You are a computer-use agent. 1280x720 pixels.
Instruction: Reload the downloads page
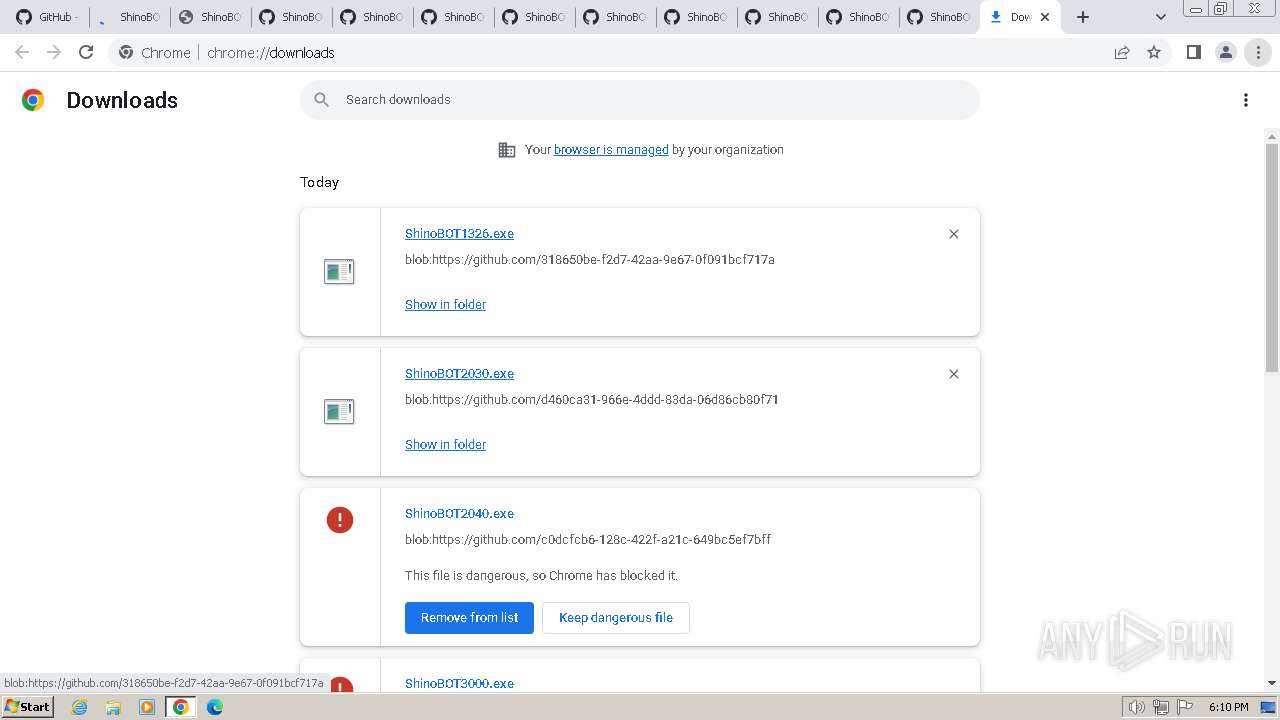tap(86, 53)
